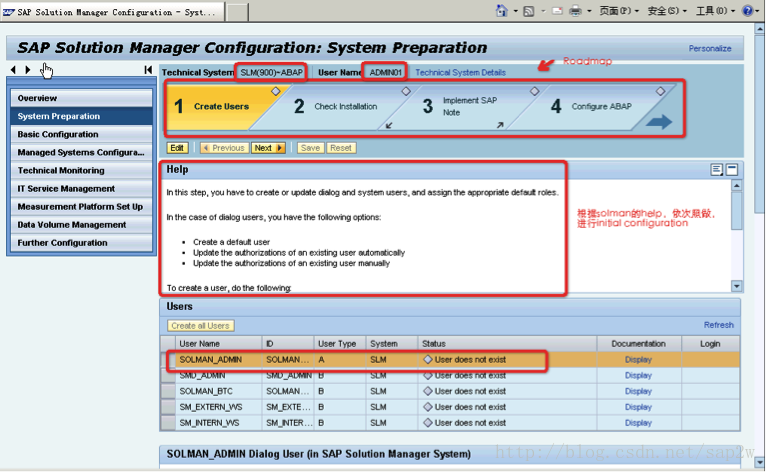Click the Edit button

177,148
